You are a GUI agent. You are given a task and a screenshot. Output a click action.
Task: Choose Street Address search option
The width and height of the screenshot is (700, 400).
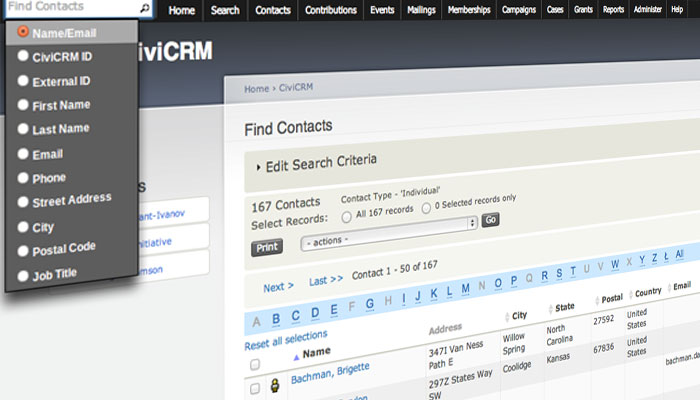click(23, 202)
